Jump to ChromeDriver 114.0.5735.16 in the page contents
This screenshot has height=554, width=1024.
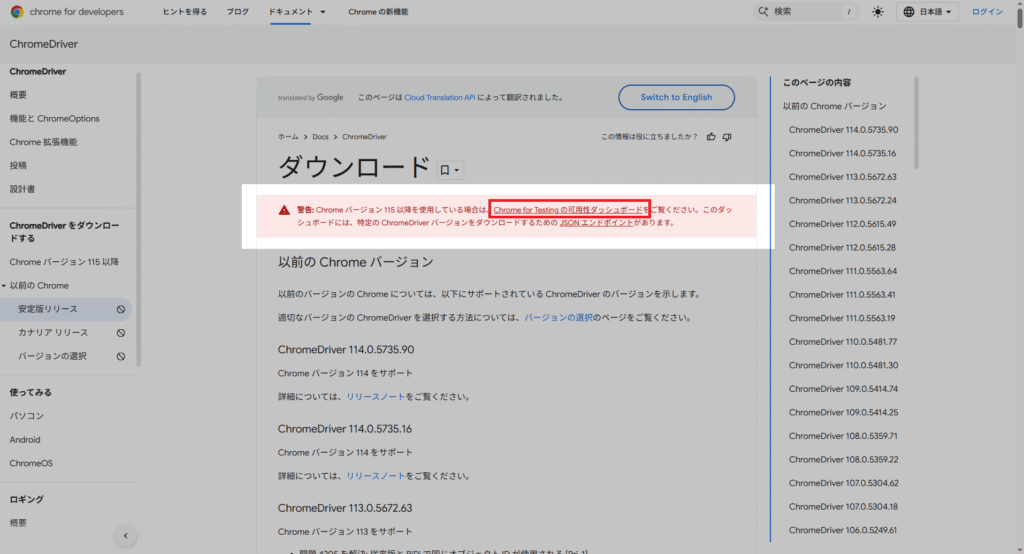842,153
